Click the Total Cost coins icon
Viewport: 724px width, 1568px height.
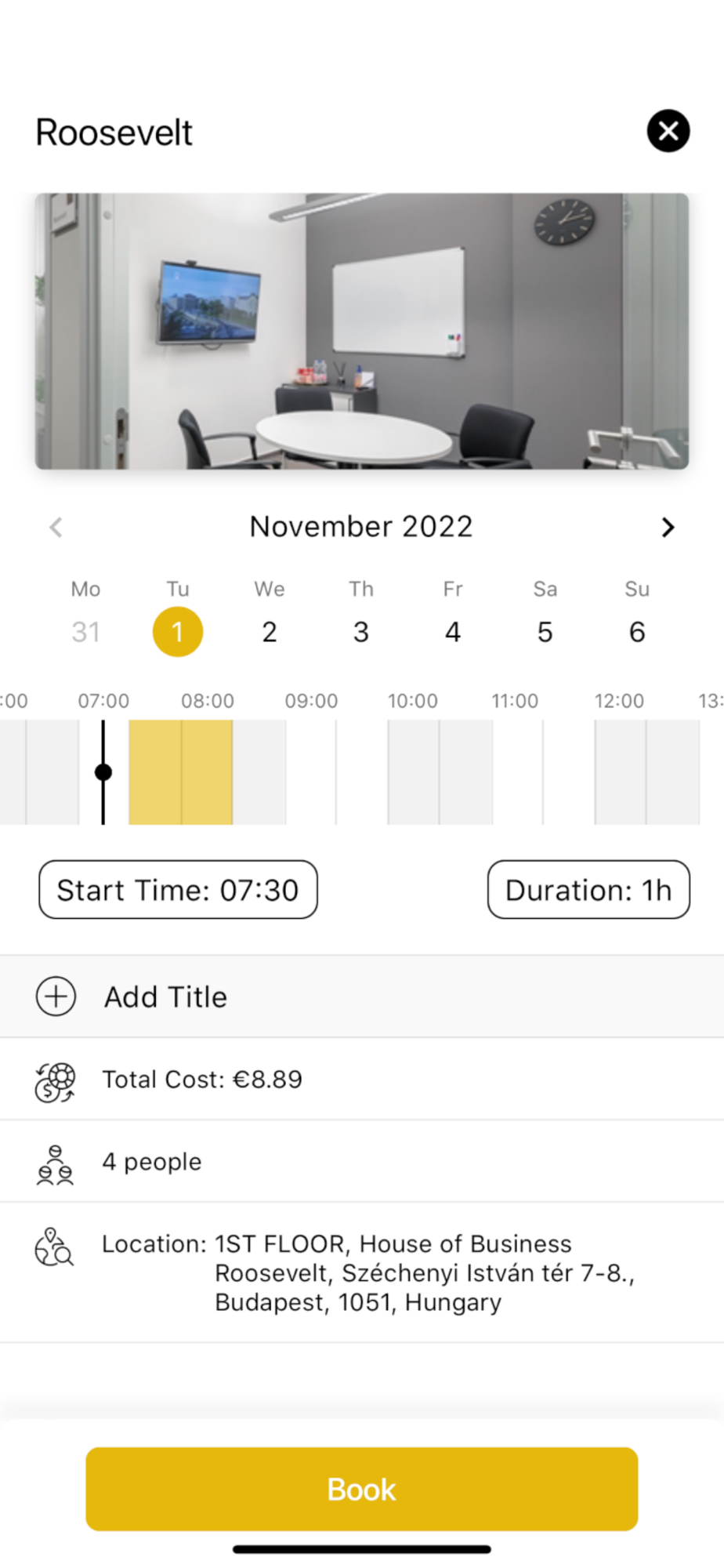[55, 1082]
